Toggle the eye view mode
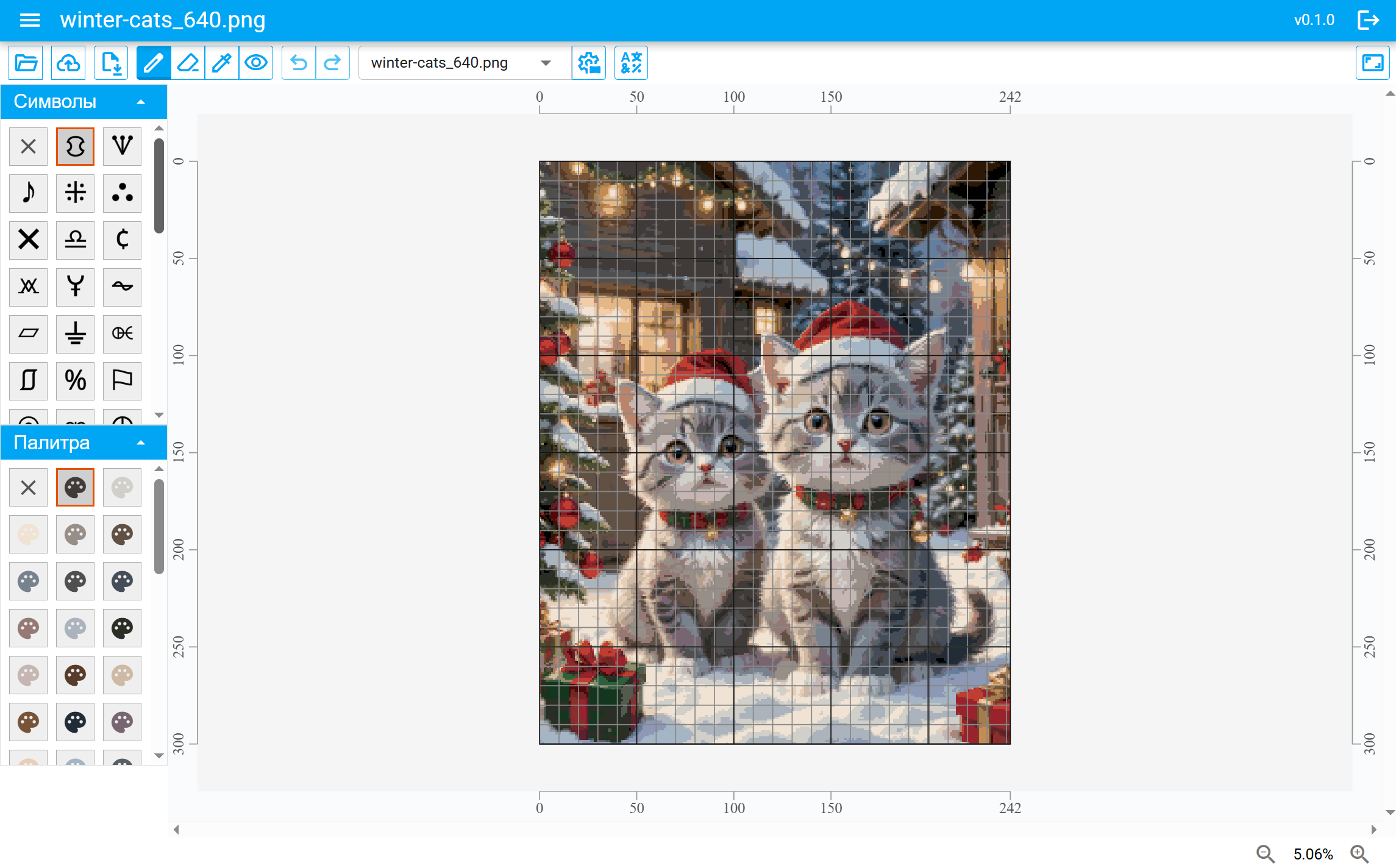 click(x=256, y=63)
